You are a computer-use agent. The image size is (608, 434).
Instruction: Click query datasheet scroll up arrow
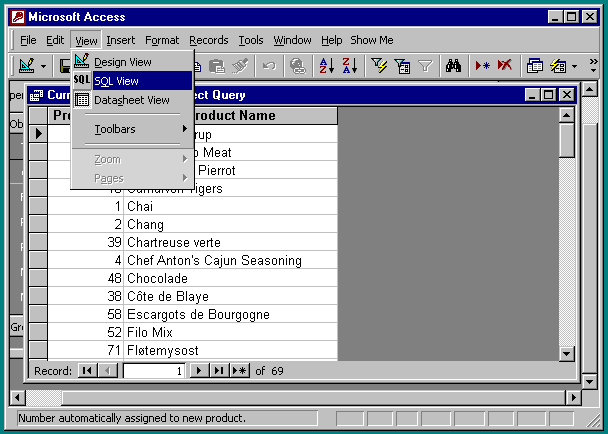[x=567, y=115]
